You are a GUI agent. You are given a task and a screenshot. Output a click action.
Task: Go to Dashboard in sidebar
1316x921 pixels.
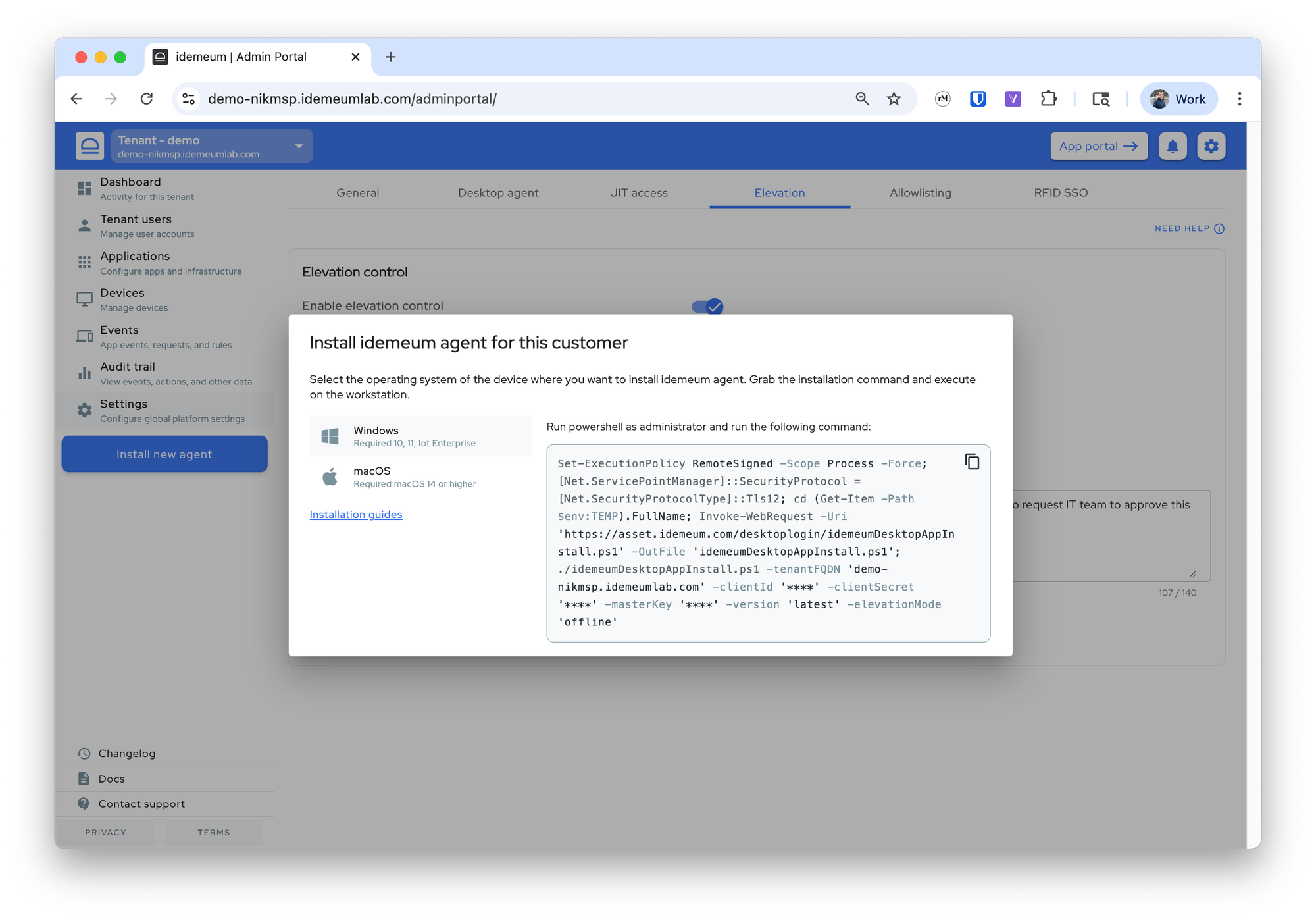pos(164,188)
